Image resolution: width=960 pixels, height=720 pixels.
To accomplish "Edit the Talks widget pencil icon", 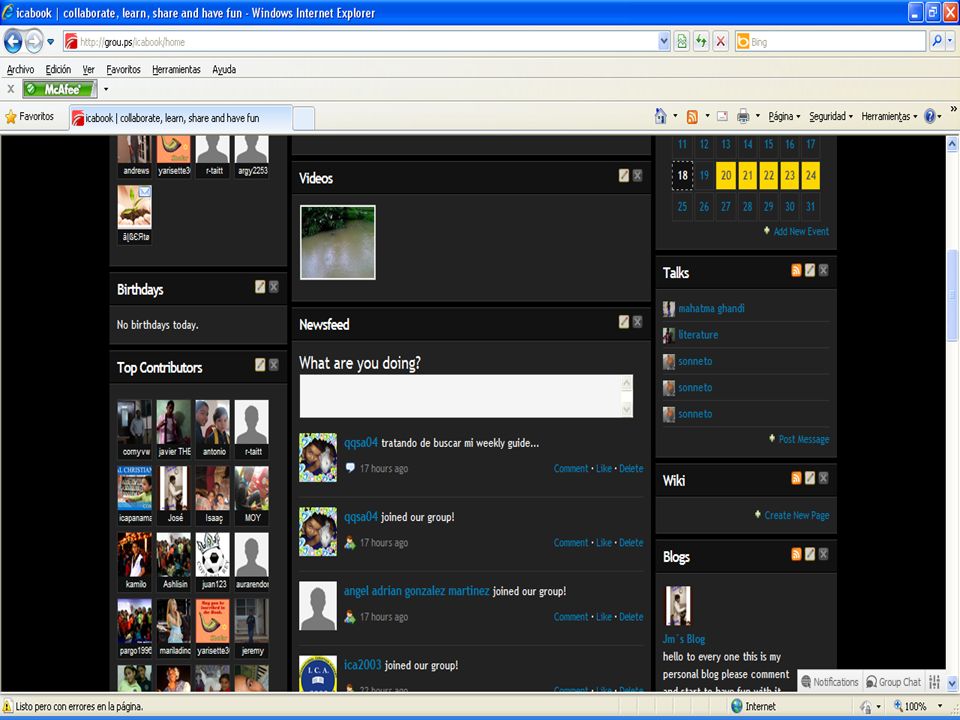I will point(810,270).
